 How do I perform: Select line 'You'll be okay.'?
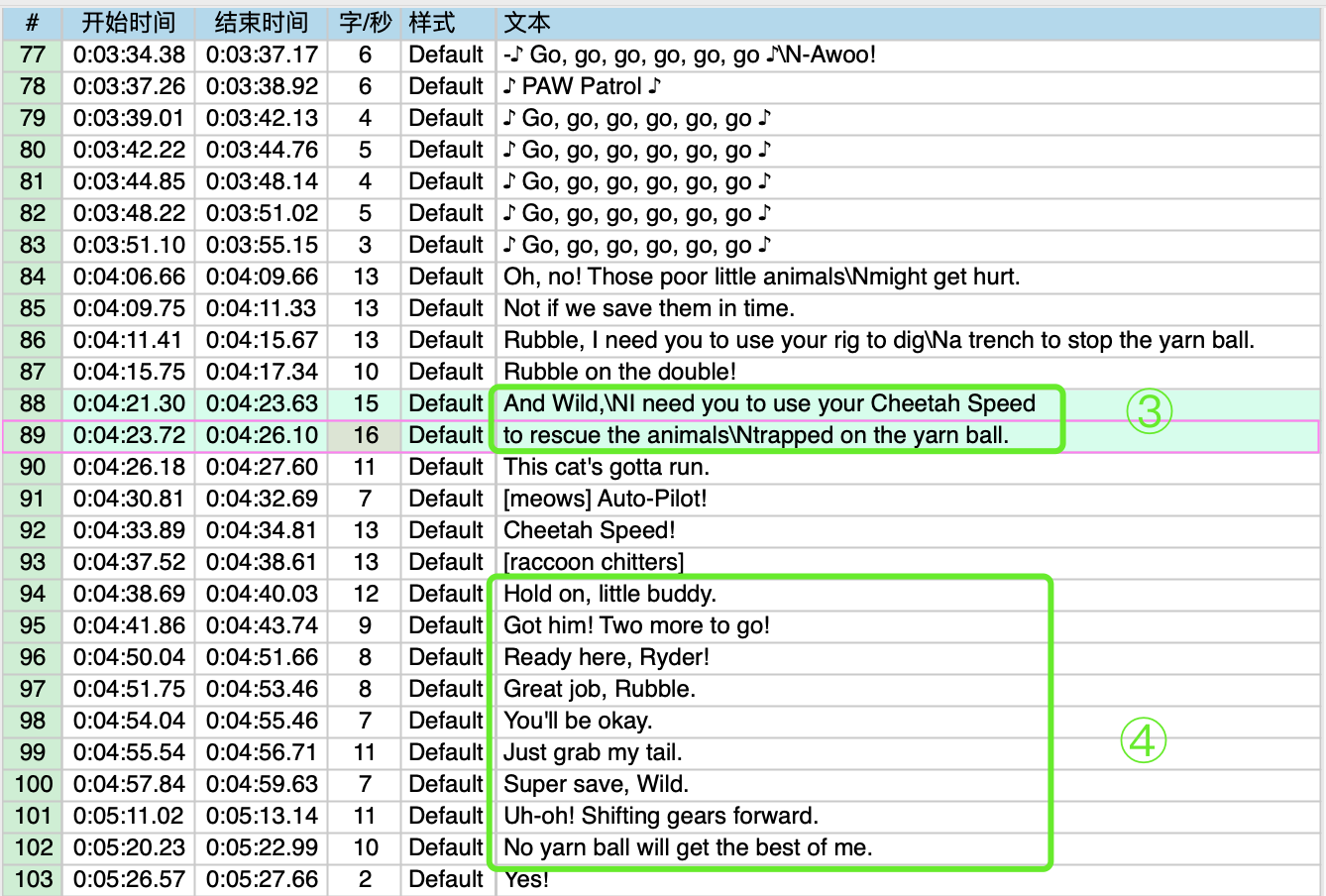point(578,721)
